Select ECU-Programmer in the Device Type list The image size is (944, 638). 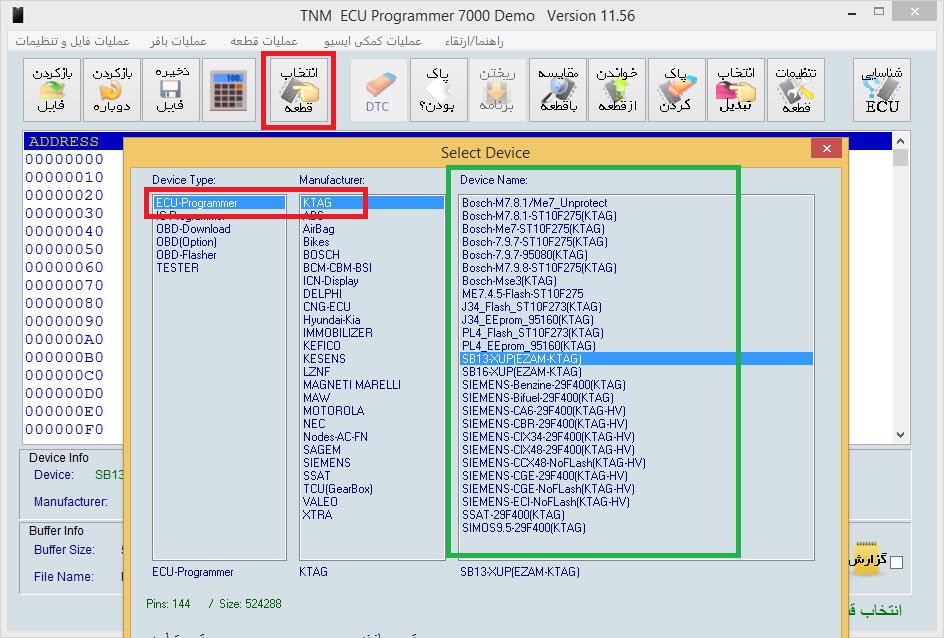[219, 203]
